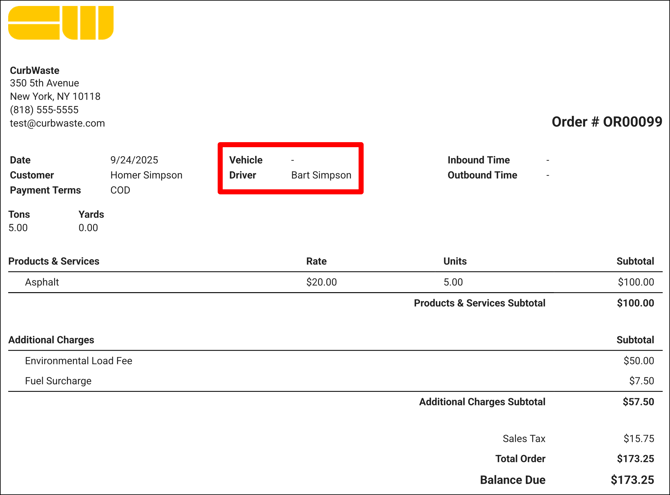Select the Fuel Surcharge row
This screenshot has width=670, height=495.
[58, 381]
